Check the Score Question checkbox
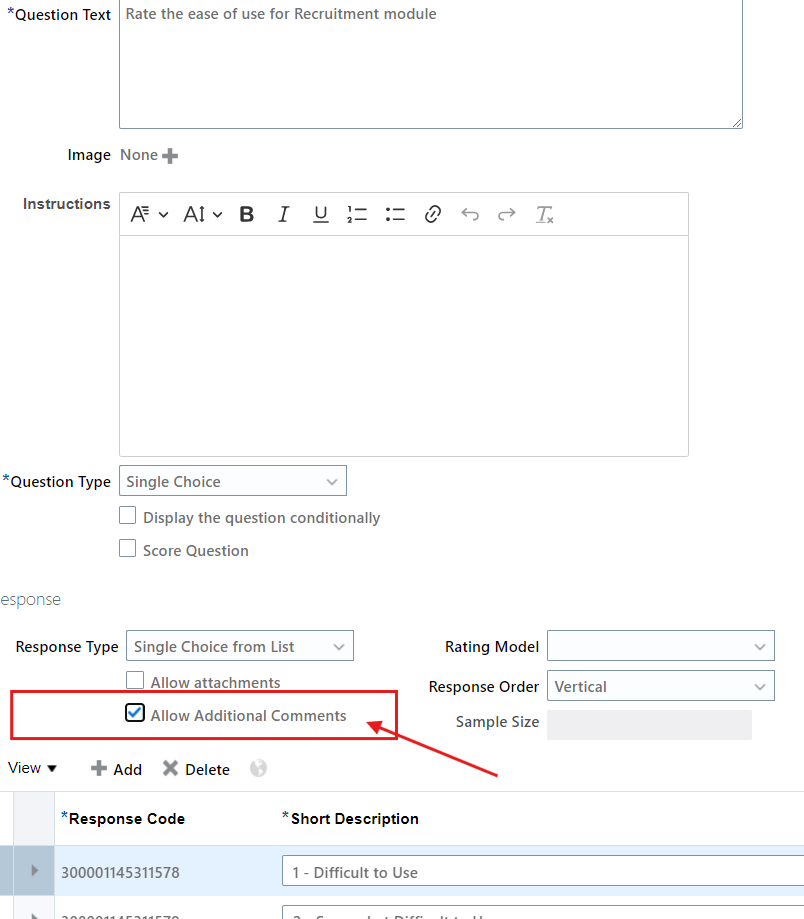 pyautogui.click(x=127, y=548)
